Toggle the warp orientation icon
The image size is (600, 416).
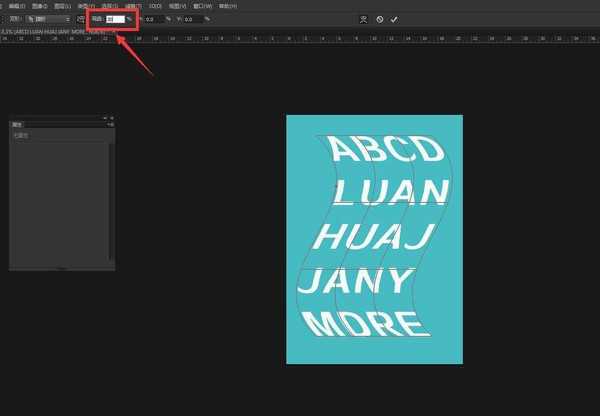[x=80, y=19]
